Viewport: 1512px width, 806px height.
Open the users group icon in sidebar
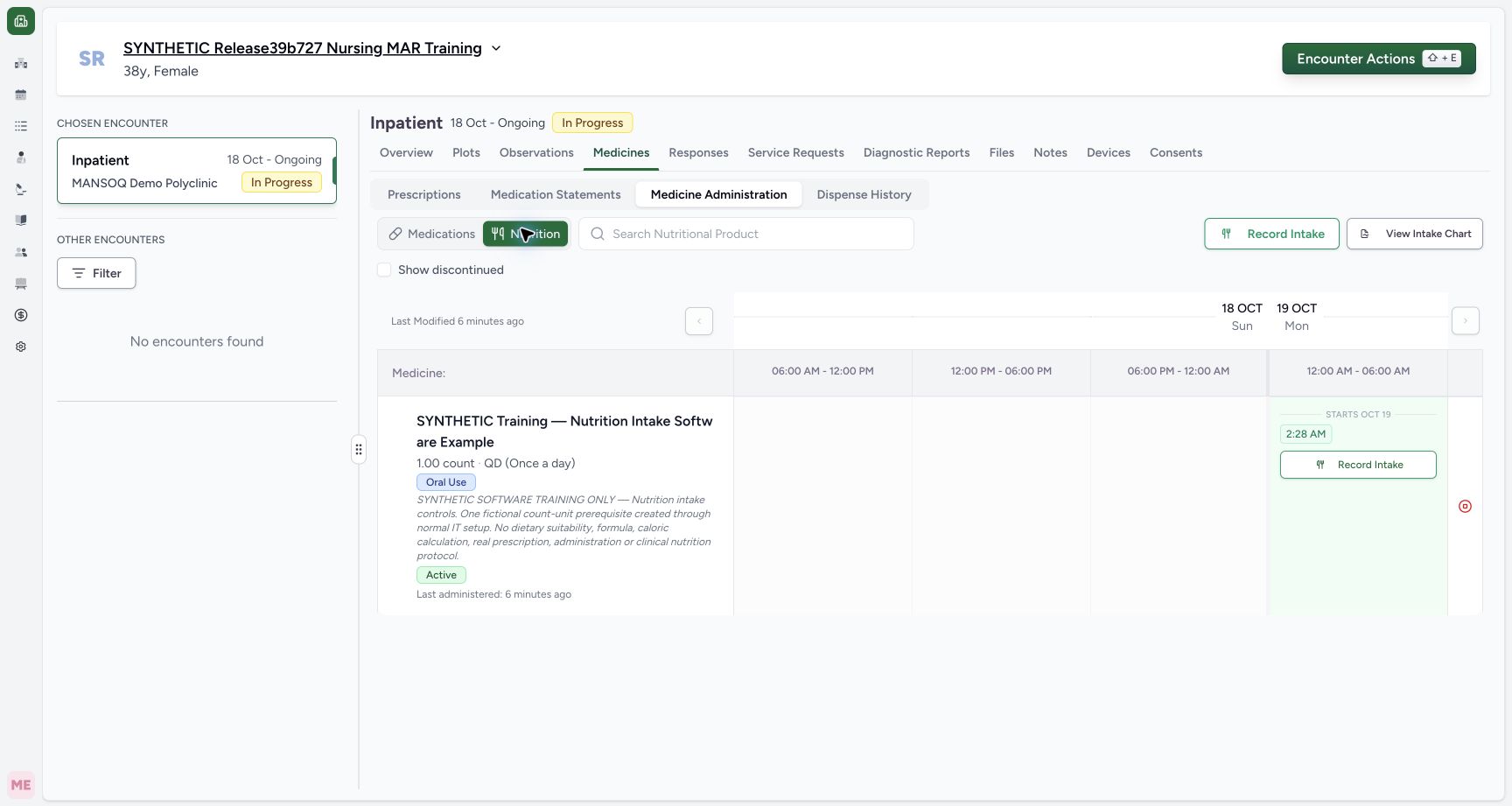pyautogui.click(x=21, y=252)
